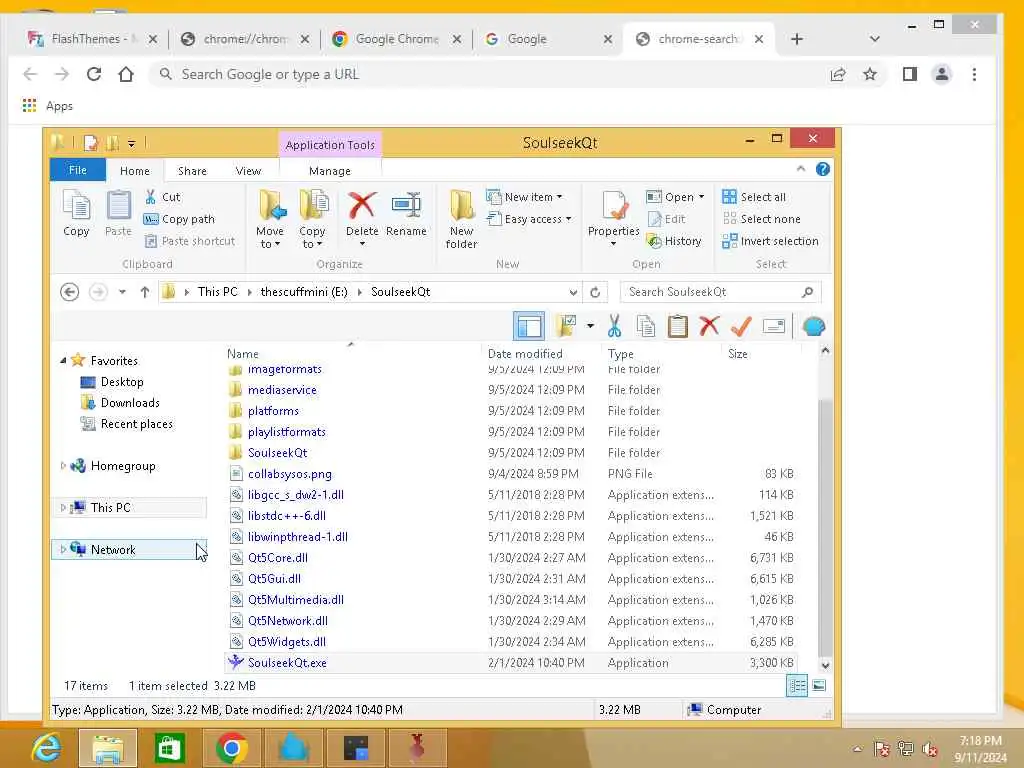Collapse the Favorites tree node
The height and width of the screenshot is (768, 1024).
point(63,360)
